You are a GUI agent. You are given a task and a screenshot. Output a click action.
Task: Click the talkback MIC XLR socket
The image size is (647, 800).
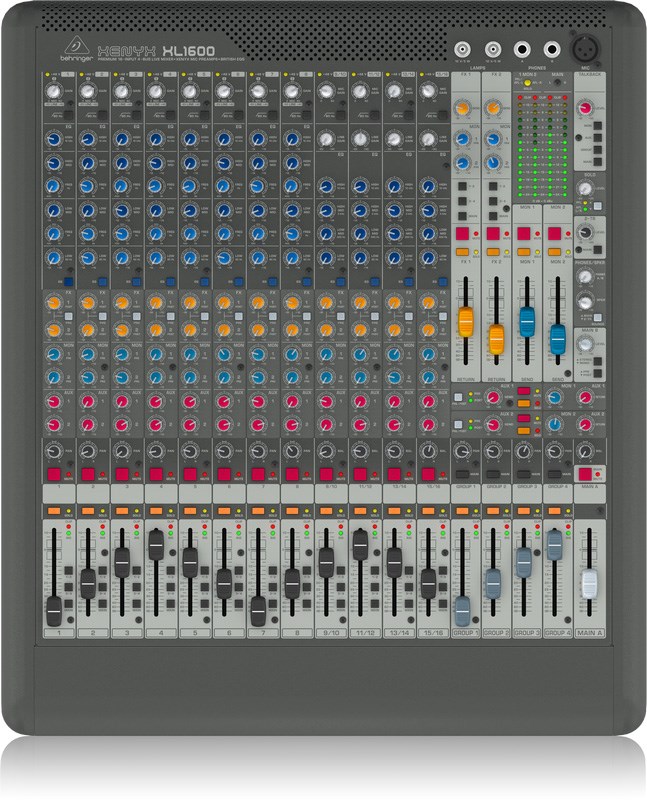tap(584, 49)
